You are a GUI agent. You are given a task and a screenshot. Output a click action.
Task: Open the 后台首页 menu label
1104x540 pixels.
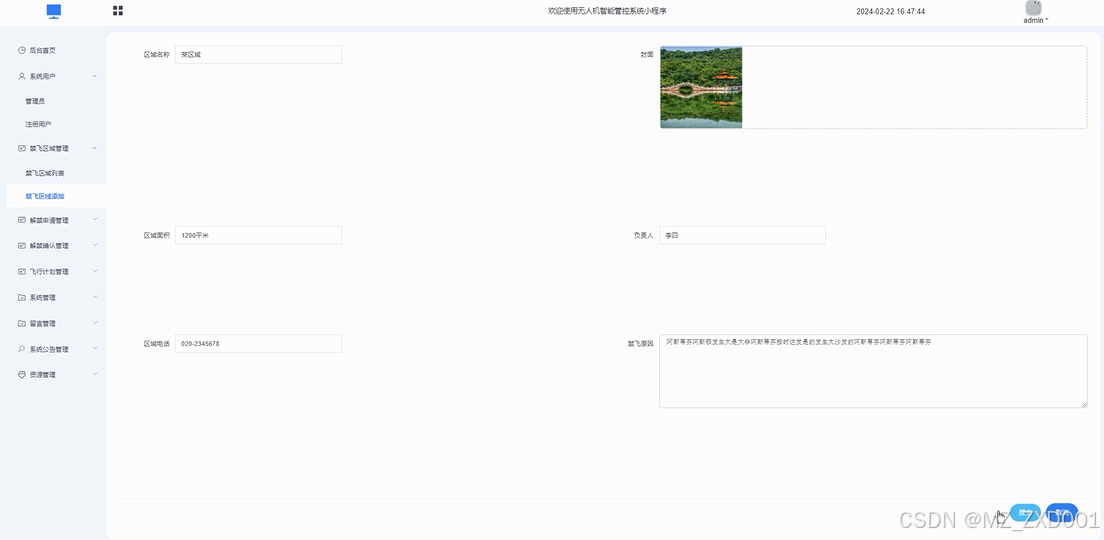pyautogui.click(x=42, y=51)
